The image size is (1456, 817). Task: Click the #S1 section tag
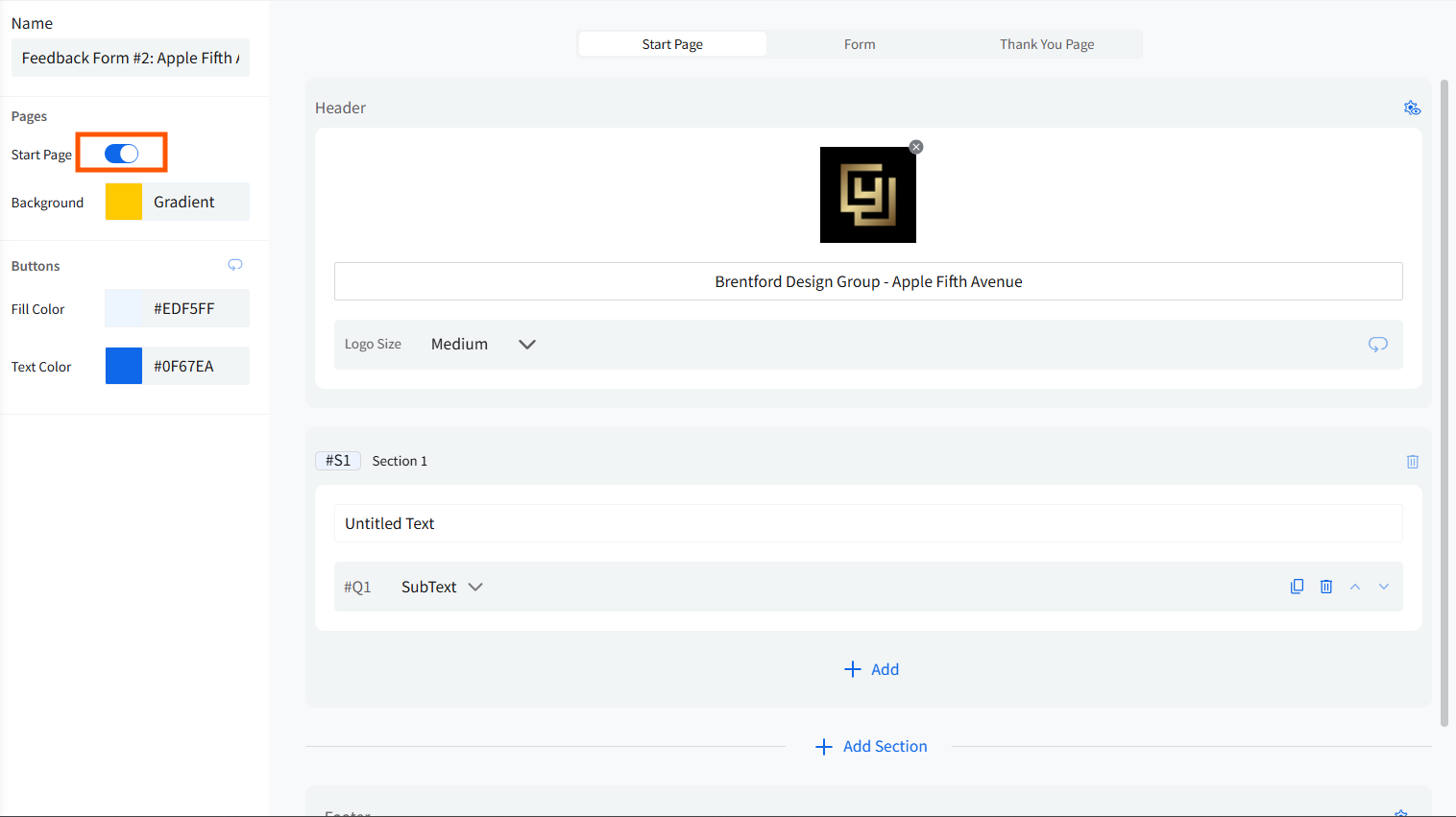click(x=338, y=461)
